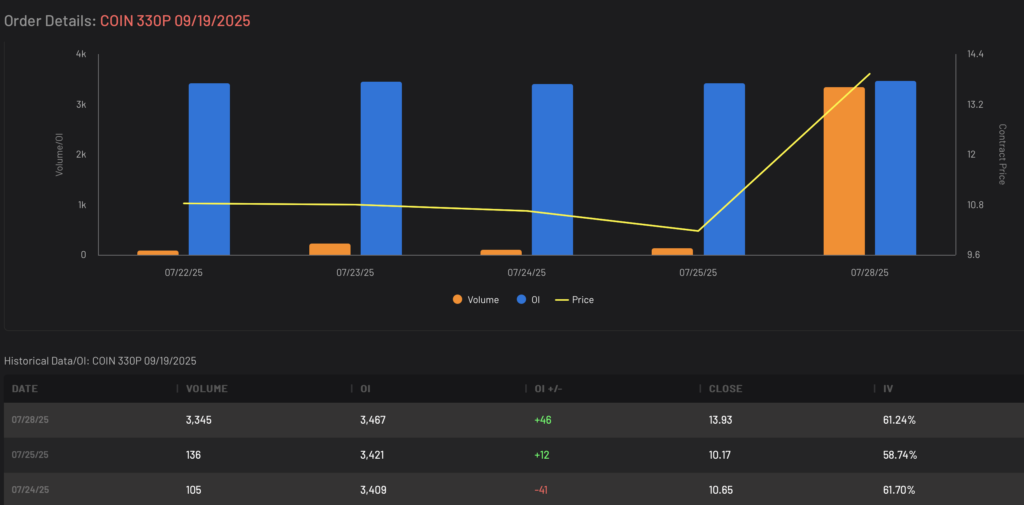1024x505 pixels.
Task: Sort table by OI +/- column header
Action: point(549,388)
